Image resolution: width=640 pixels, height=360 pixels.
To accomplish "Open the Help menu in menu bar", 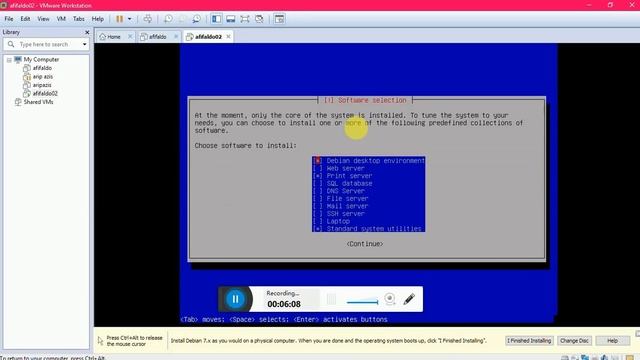I will (98, 19).
